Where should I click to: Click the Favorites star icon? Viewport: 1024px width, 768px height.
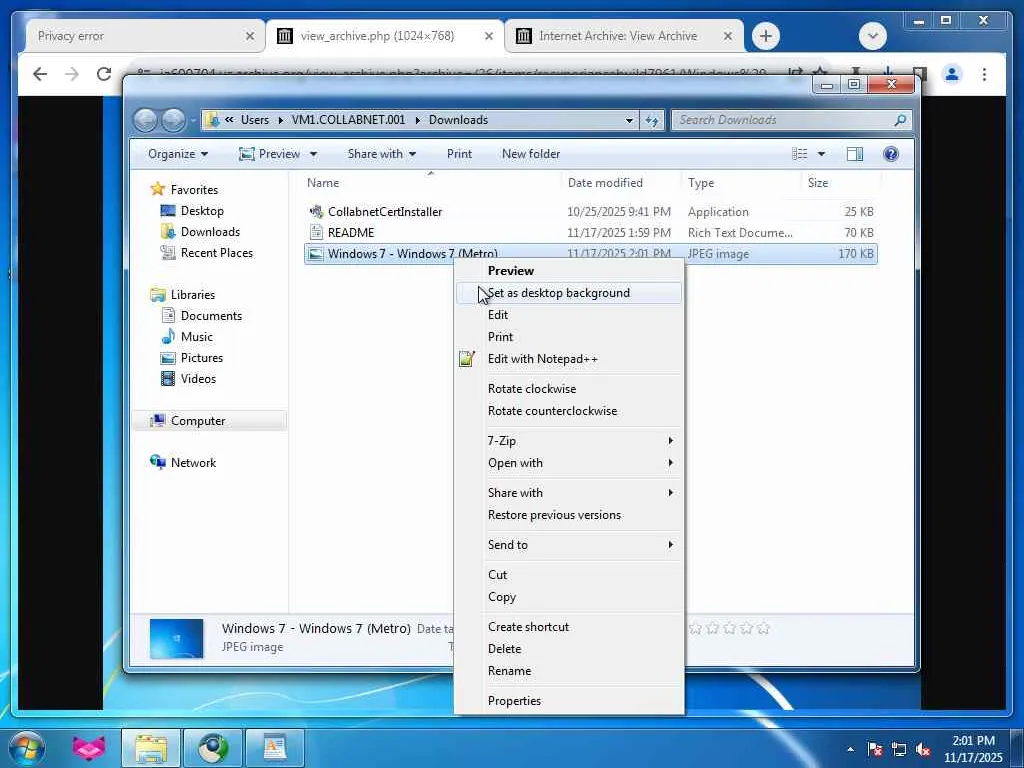pos(157,189)
